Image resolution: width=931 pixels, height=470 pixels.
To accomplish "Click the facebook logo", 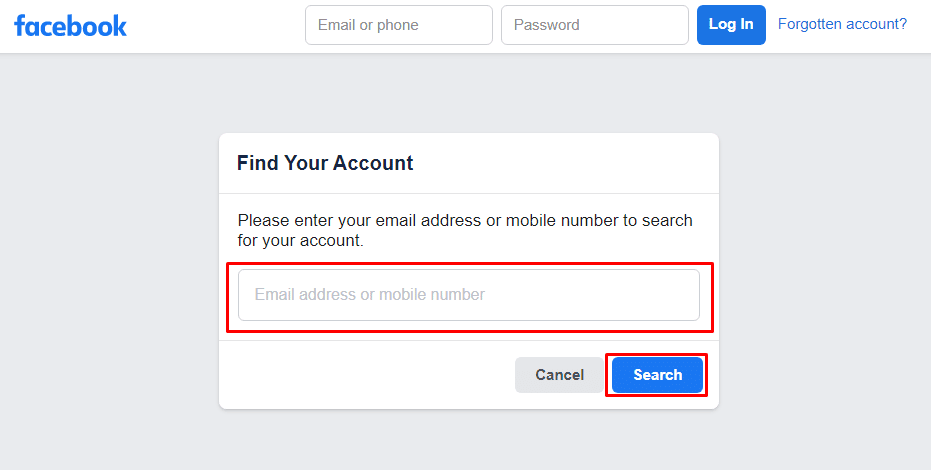I will pos(70,25).
